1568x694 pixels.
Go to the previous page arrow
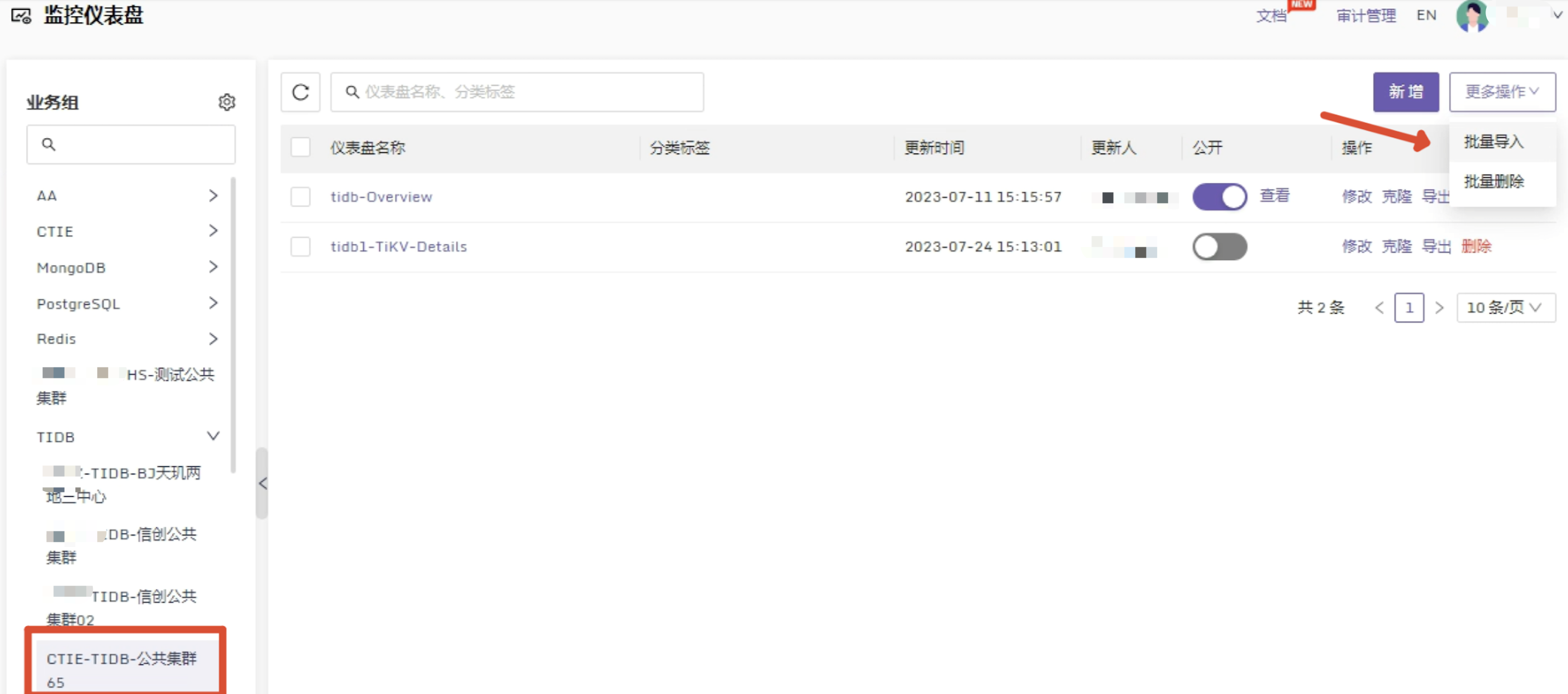click(1380, 308)
